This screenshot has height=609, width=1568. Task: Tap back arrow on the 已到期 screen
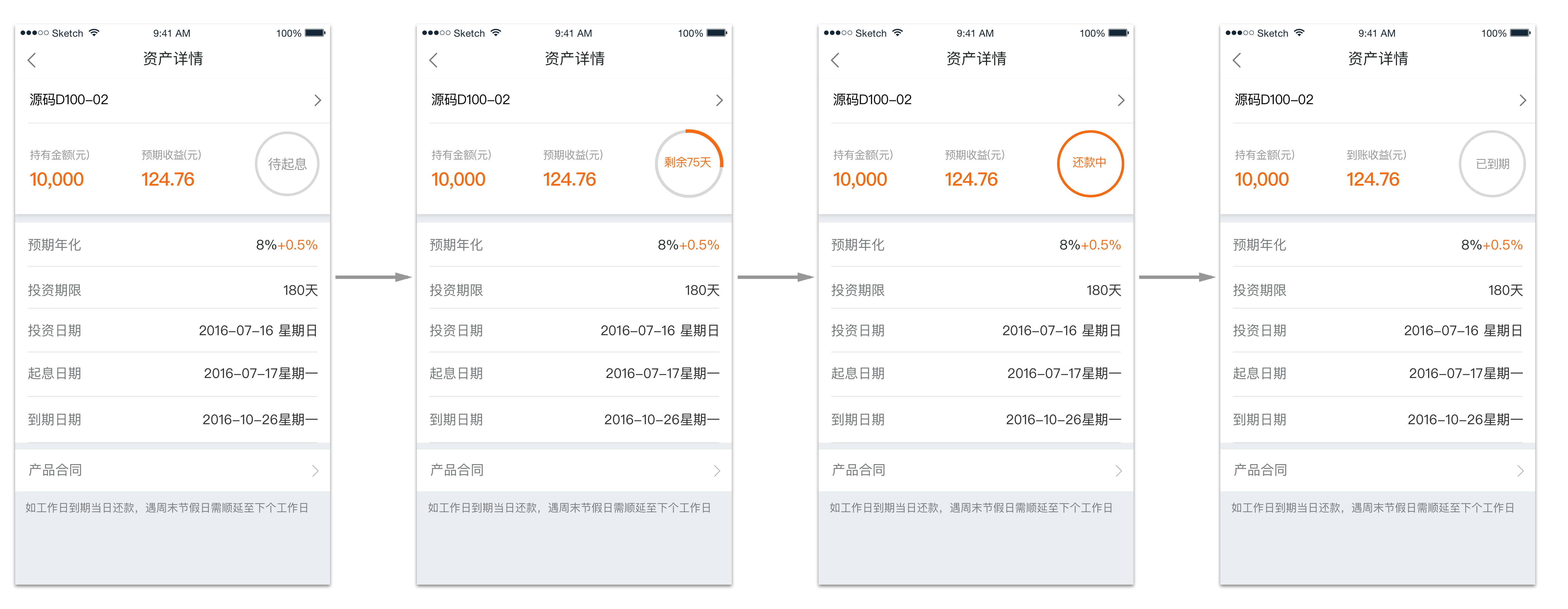click(x=1237, y=60)
